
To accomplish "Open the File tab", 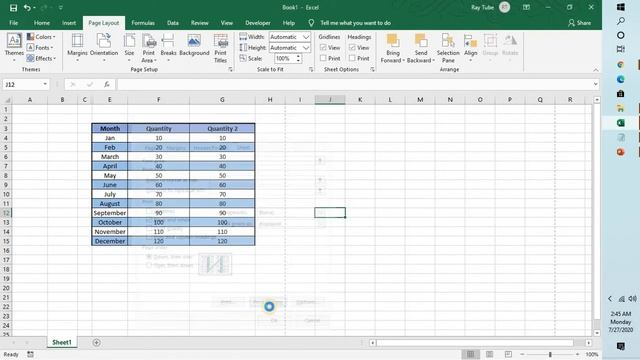I will coord(13,23).
